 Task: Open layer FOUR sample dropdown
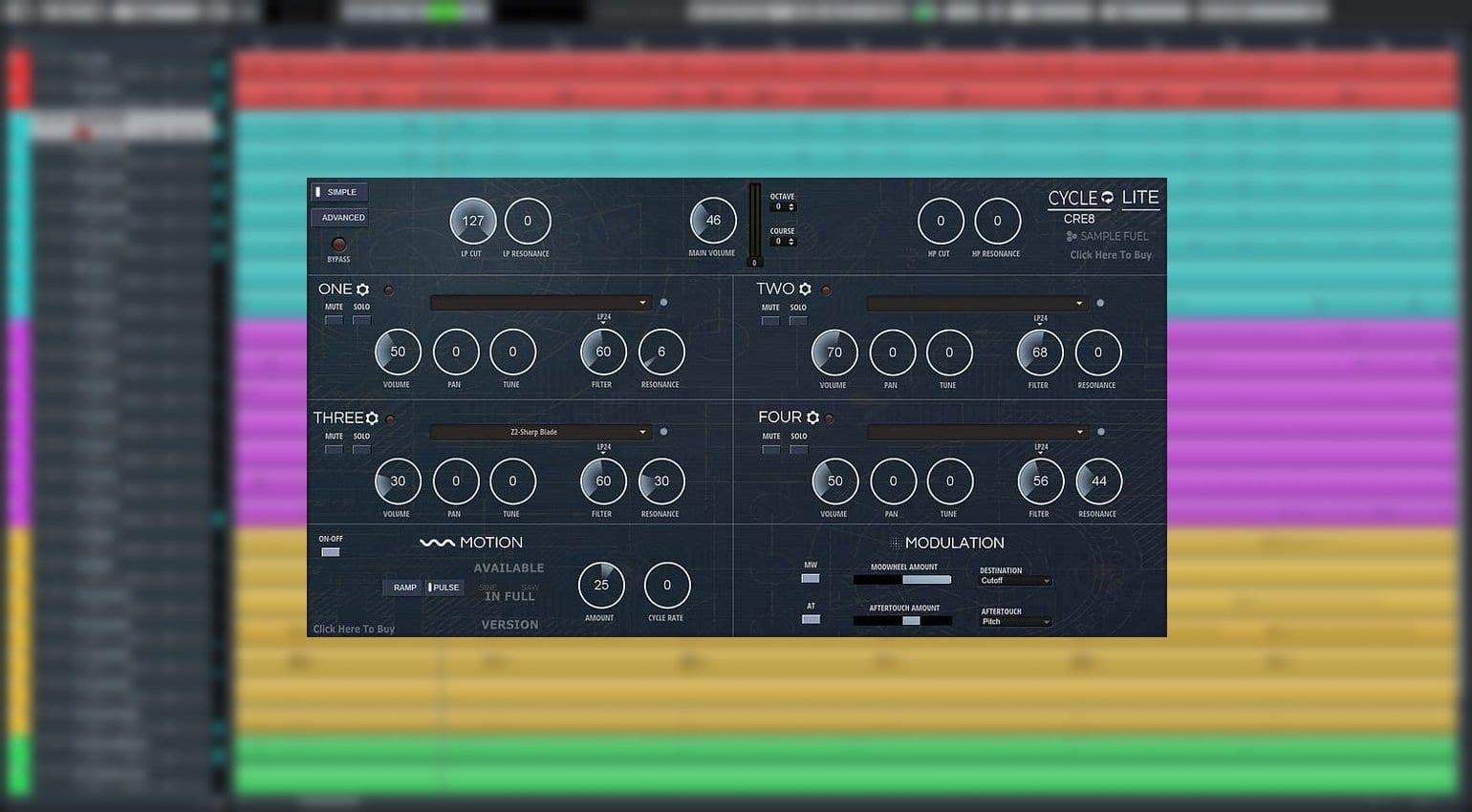point(978,432)
